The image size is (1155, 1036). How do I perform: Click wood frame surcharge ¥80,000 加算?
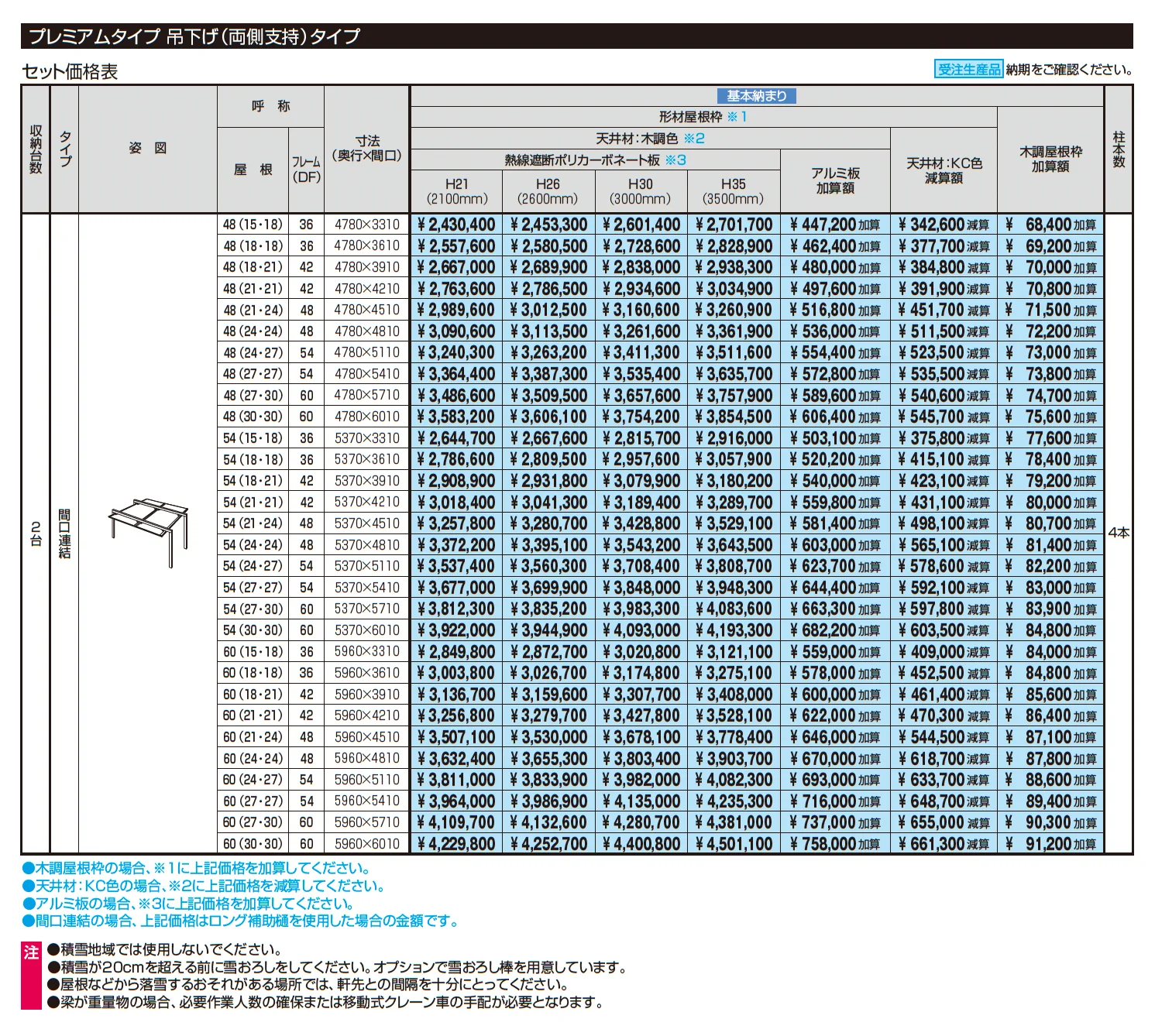(1050, 503)
